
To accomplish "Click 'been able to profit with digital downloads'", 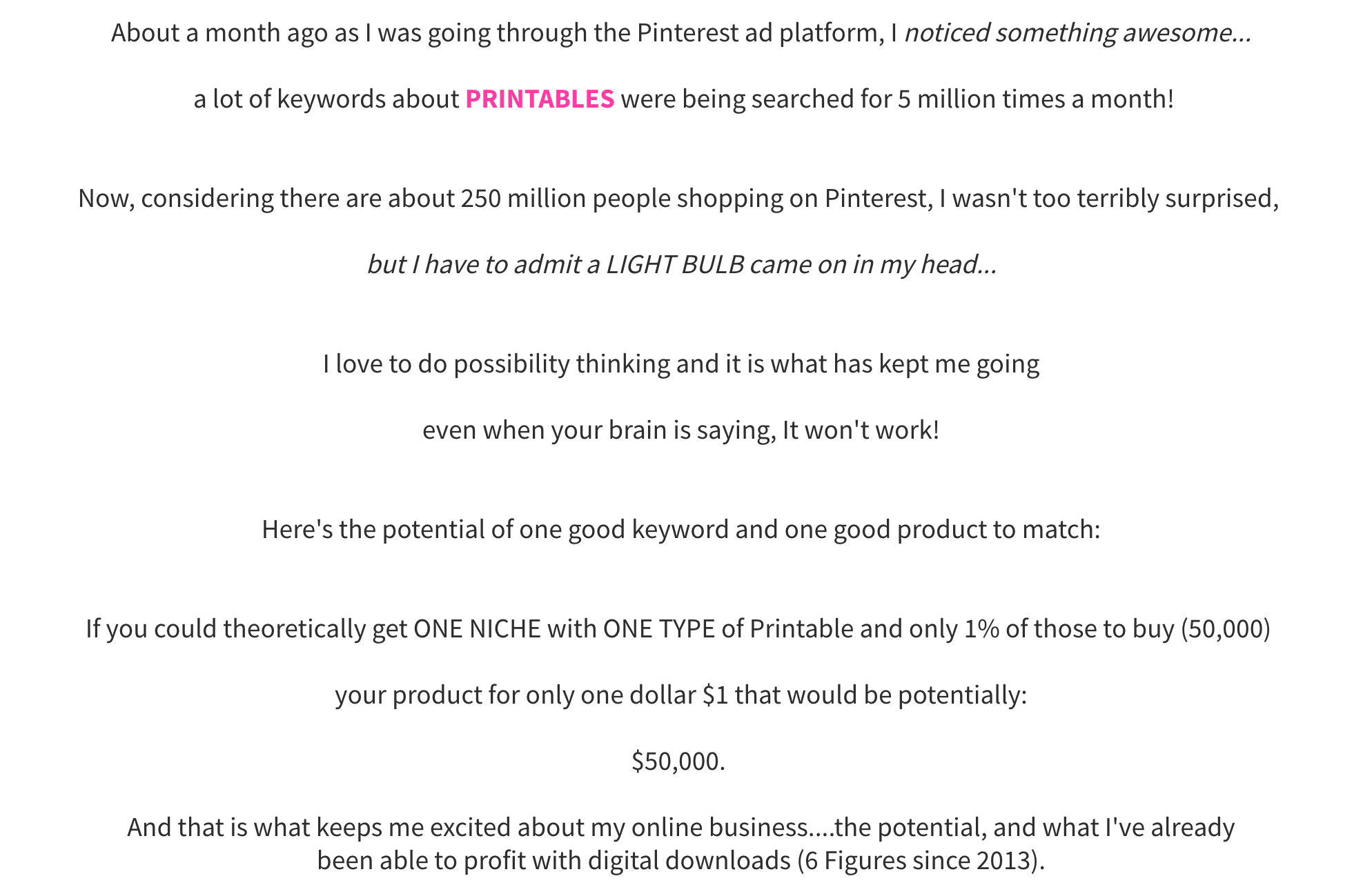I will point(553,860).
